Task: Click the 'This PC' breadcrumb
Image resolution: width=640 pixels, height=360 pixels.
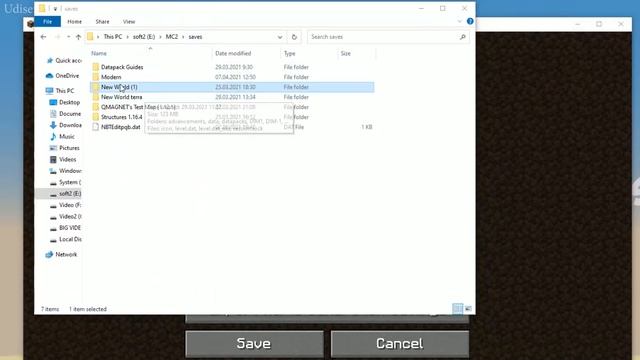Action: point(113,37)
